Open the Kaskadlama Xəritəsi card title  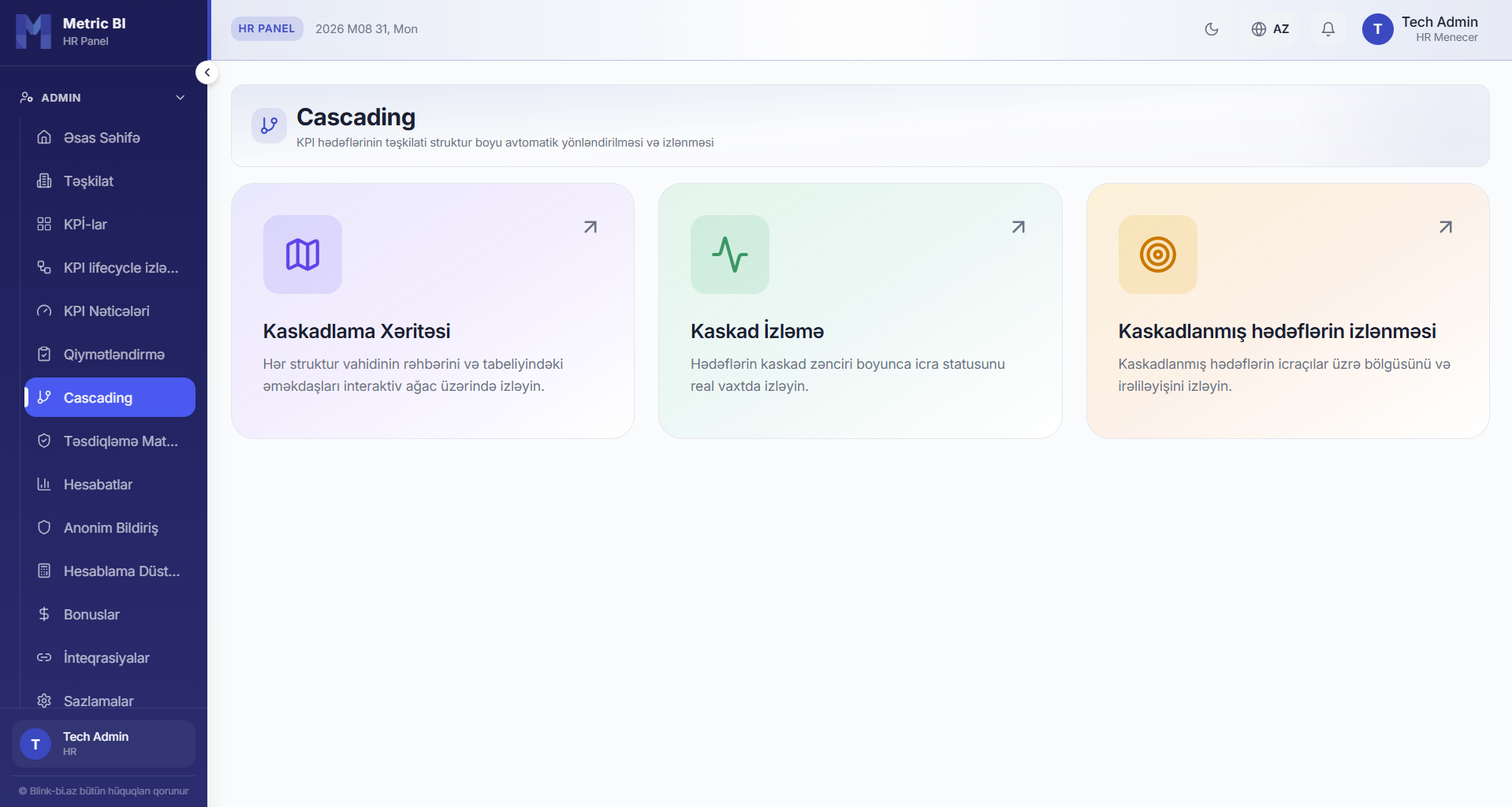(357, 331)
